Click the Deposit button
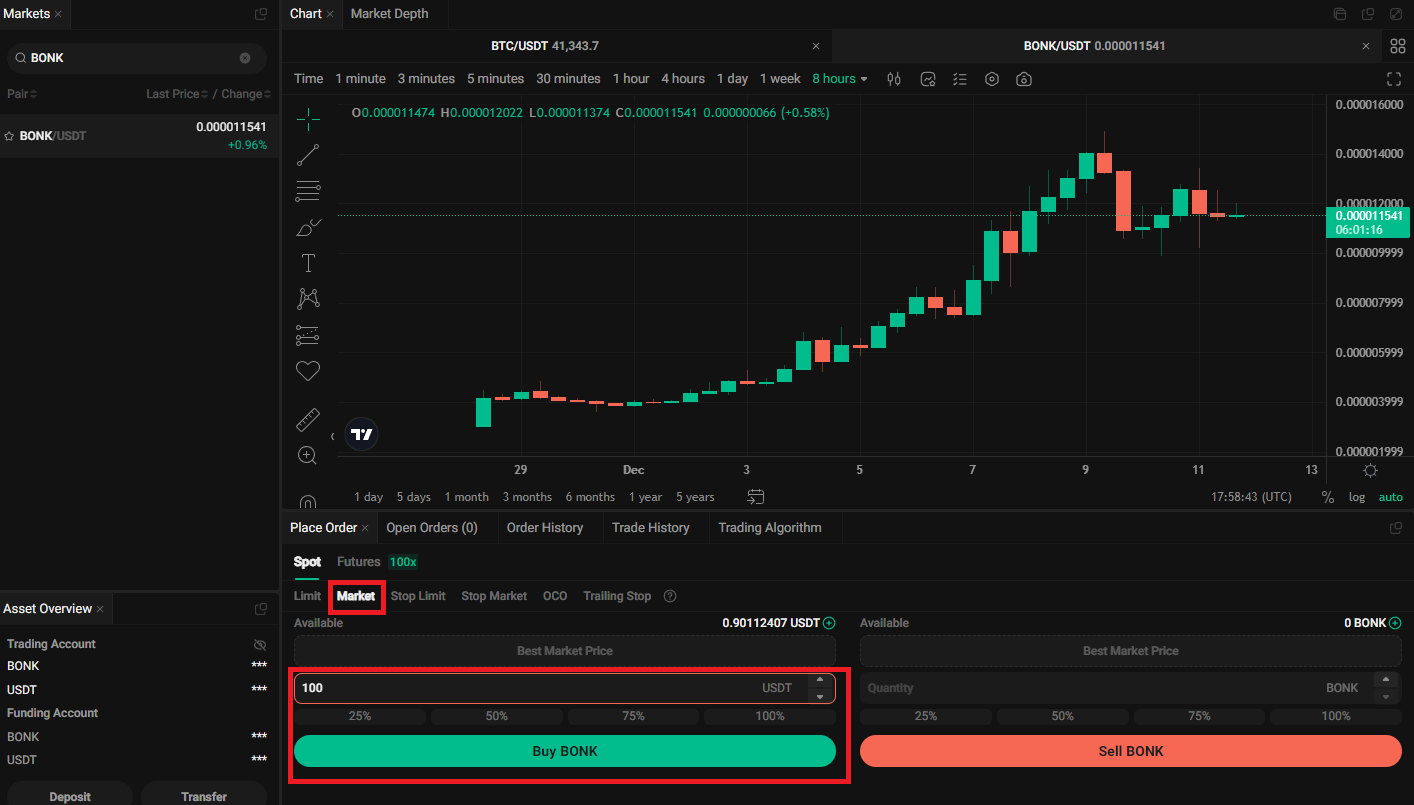The width and height of the screenshot is (1414, 805). [70, 796]
